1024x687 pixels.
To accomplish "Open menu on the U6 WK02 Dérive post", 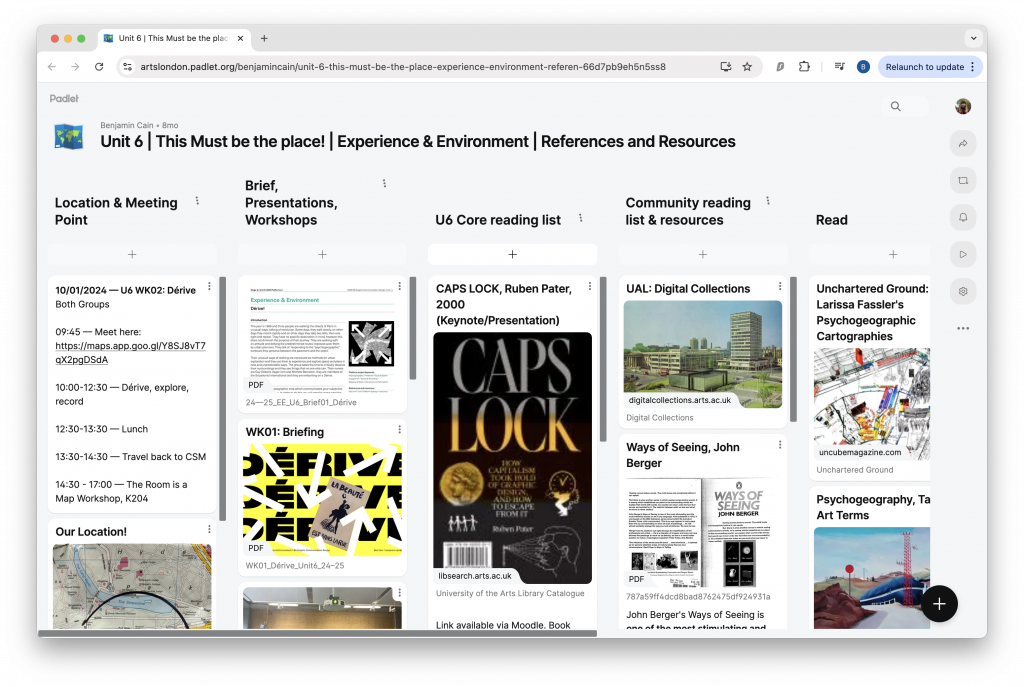I will (x=209, y=286).
